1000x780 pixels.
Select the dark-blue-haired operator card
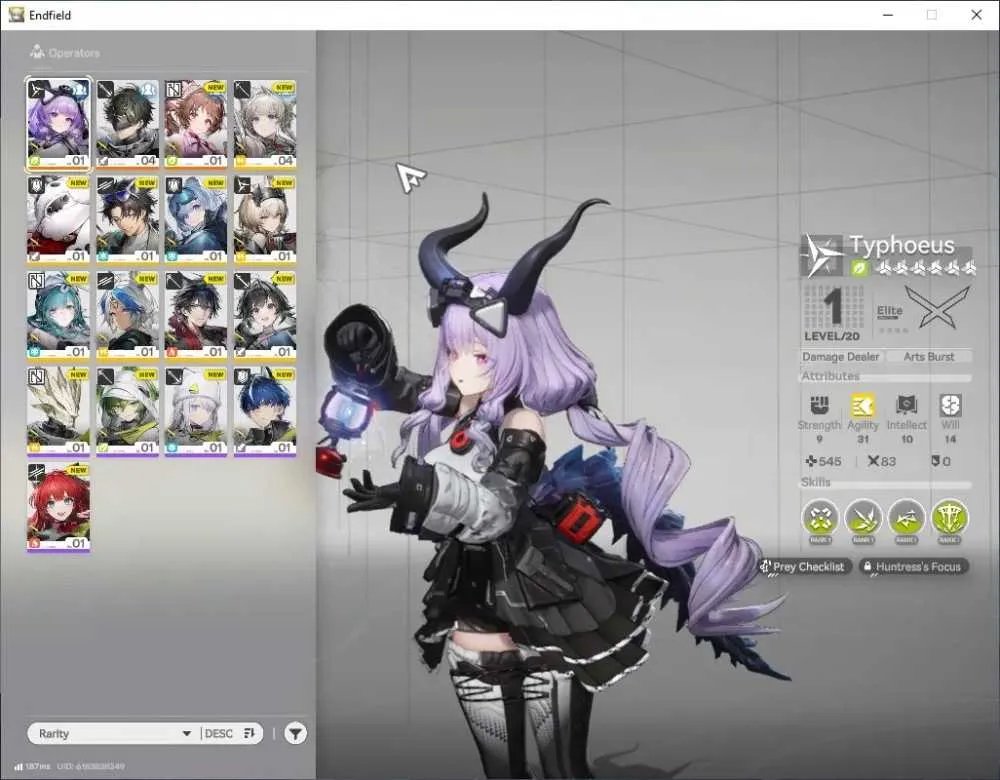pyautogui.click(x=265, y=411)
